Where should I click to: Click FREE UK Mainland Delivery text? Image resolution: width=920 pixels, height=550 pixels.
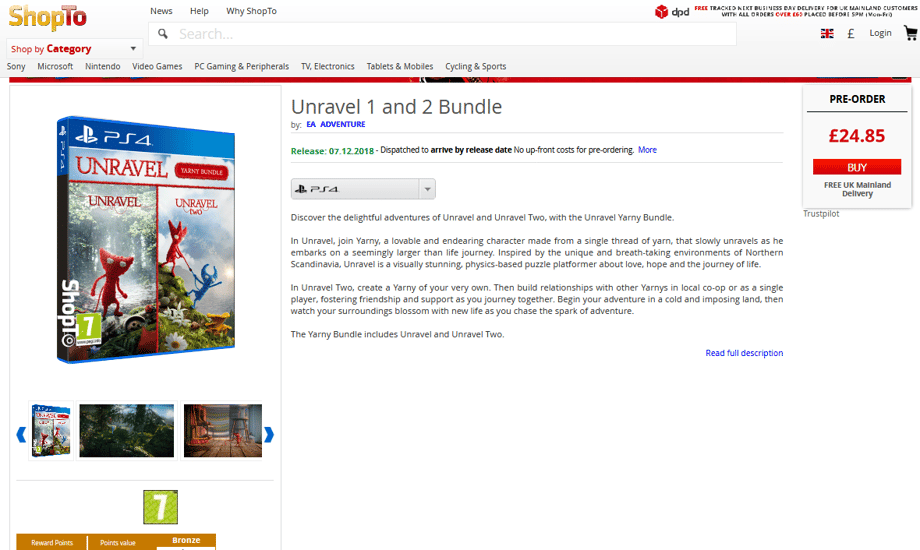[x=857, y=189]
